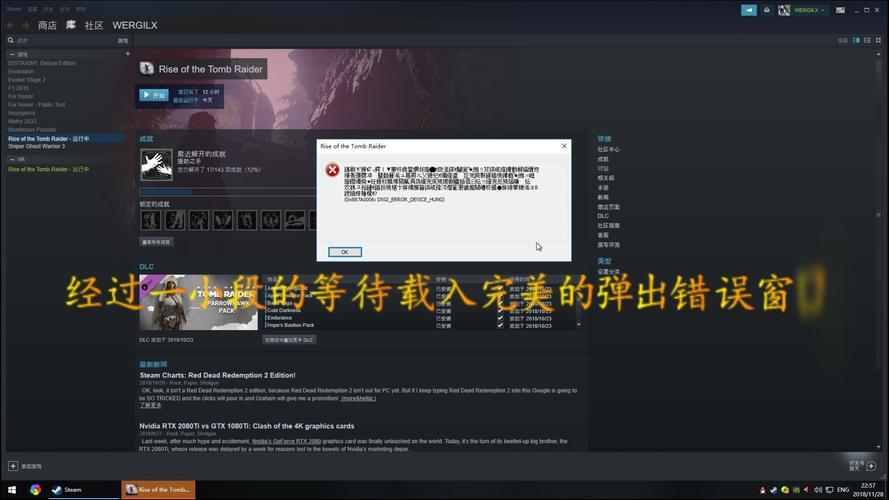The image size is (889, 500).
Task: Open friends list plus icon at bottom right
Action: point(871,465)
